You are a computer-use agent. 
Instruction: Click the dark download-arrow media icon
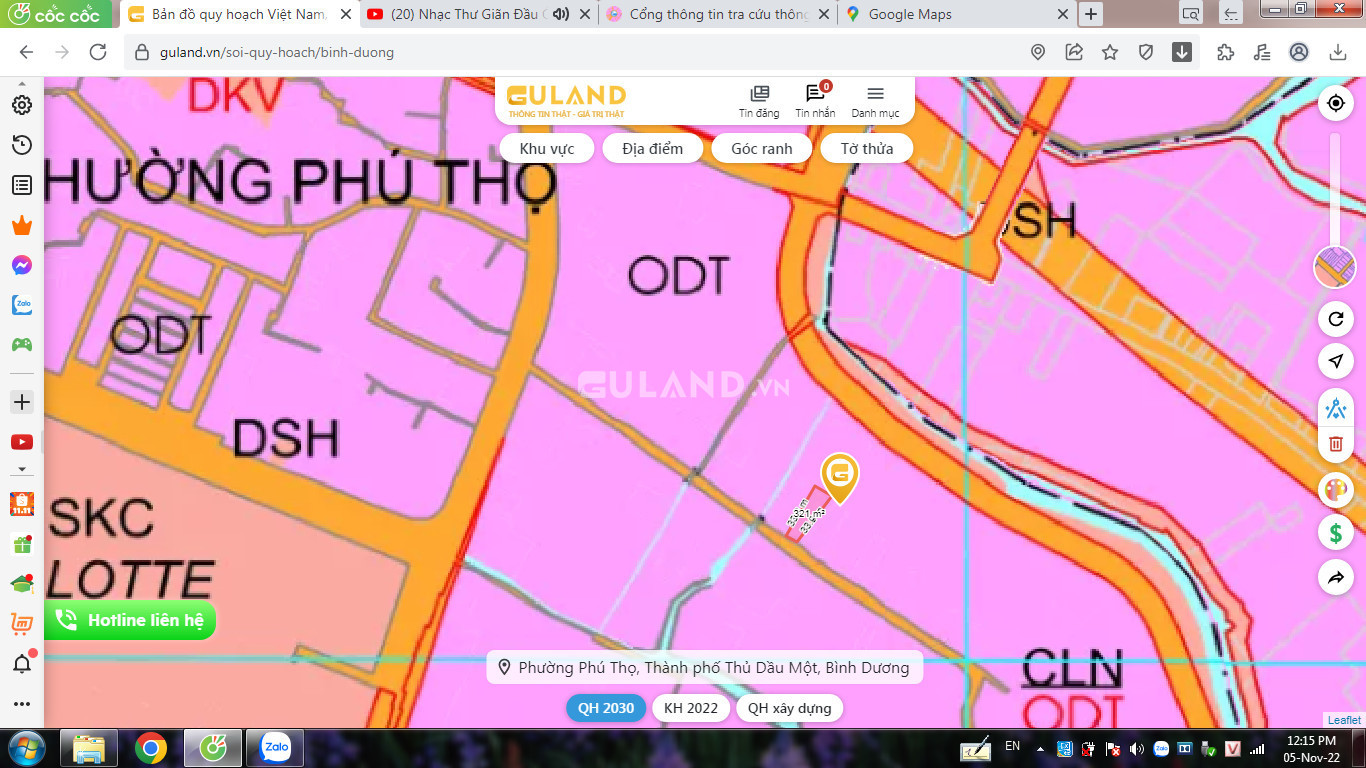tap(1182, 52)
